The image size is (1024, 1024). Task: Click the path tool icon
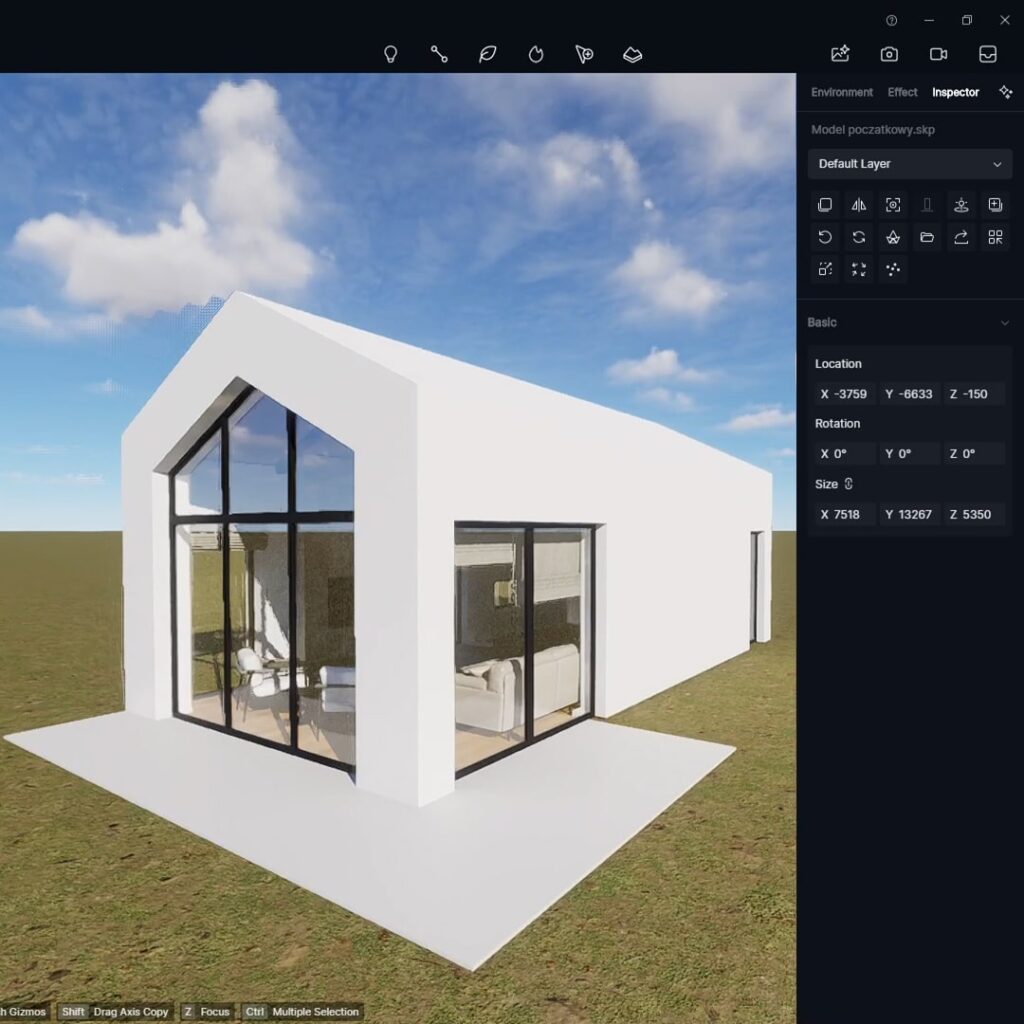pyautogui.click(x=439, y=54)
